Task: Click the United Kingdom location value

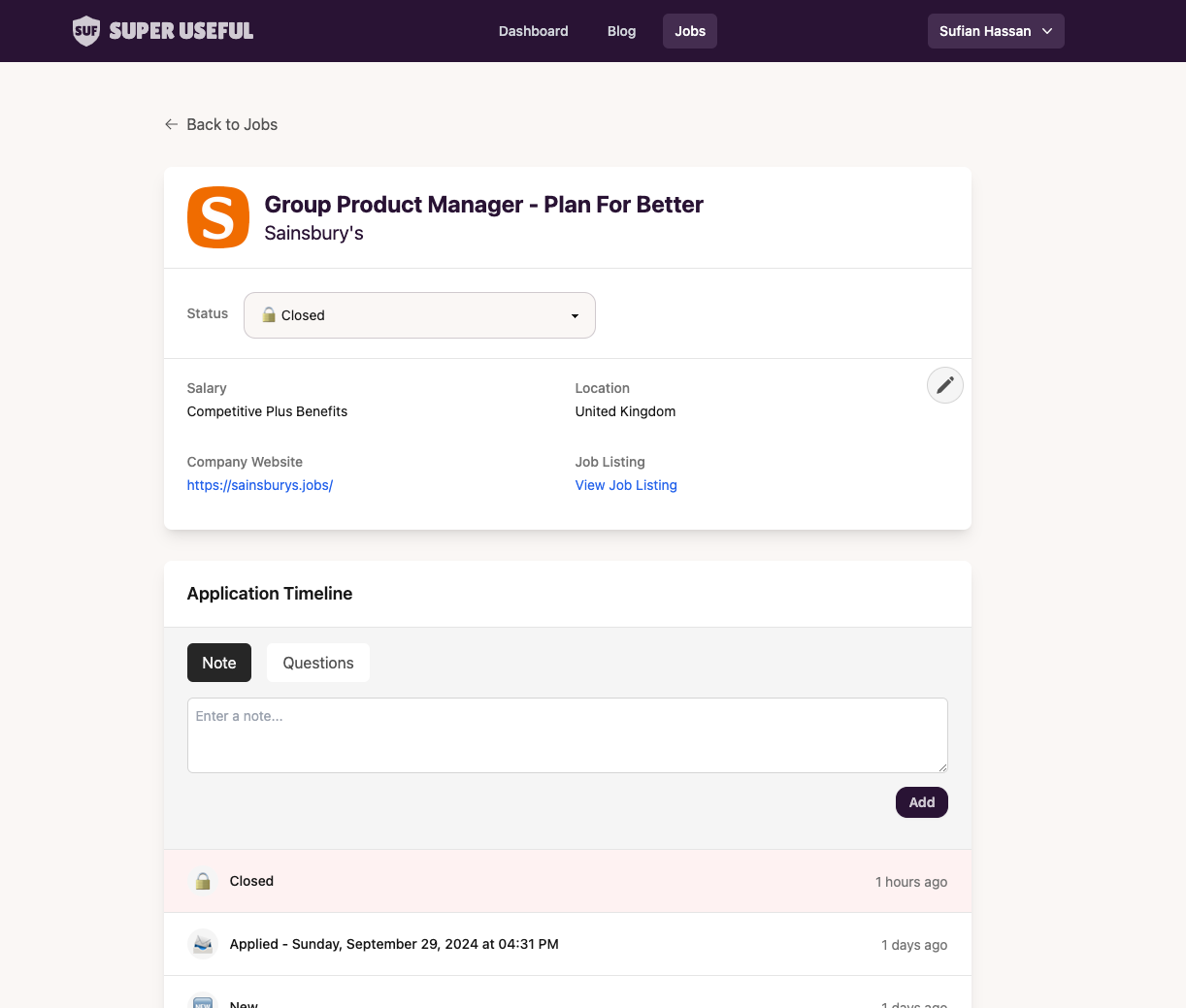Action: point(625,411)
